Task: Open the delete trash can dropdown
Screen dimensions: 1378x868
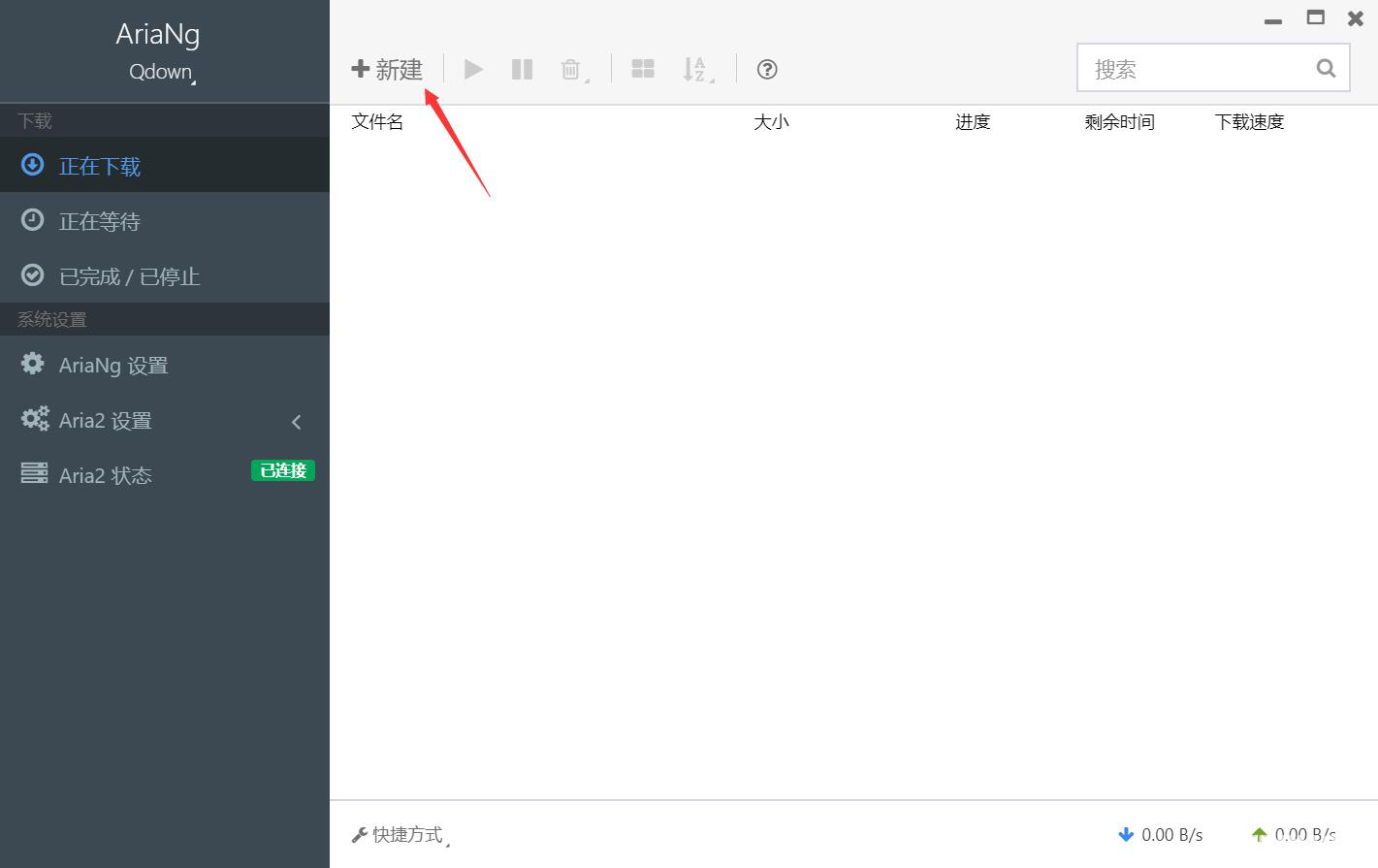Action: 574,70
